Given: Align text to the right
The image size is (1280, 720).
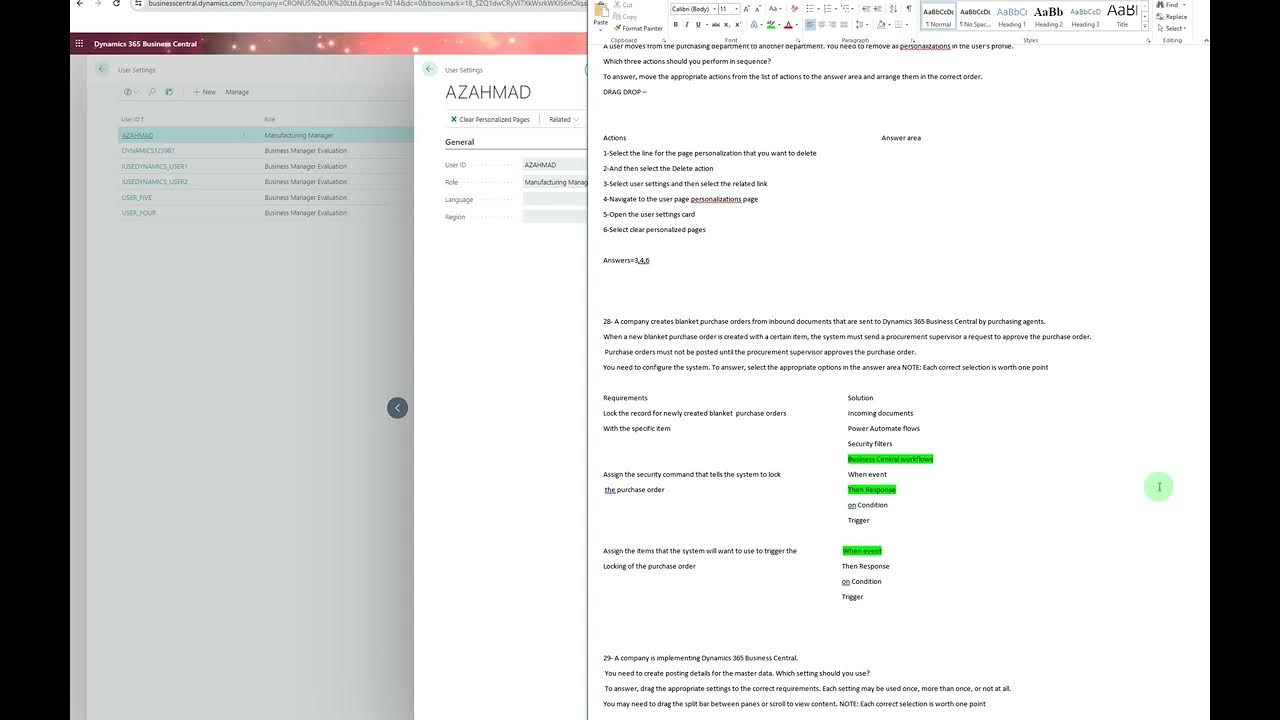Looking at the screenshot, I should tap(833, 25).
